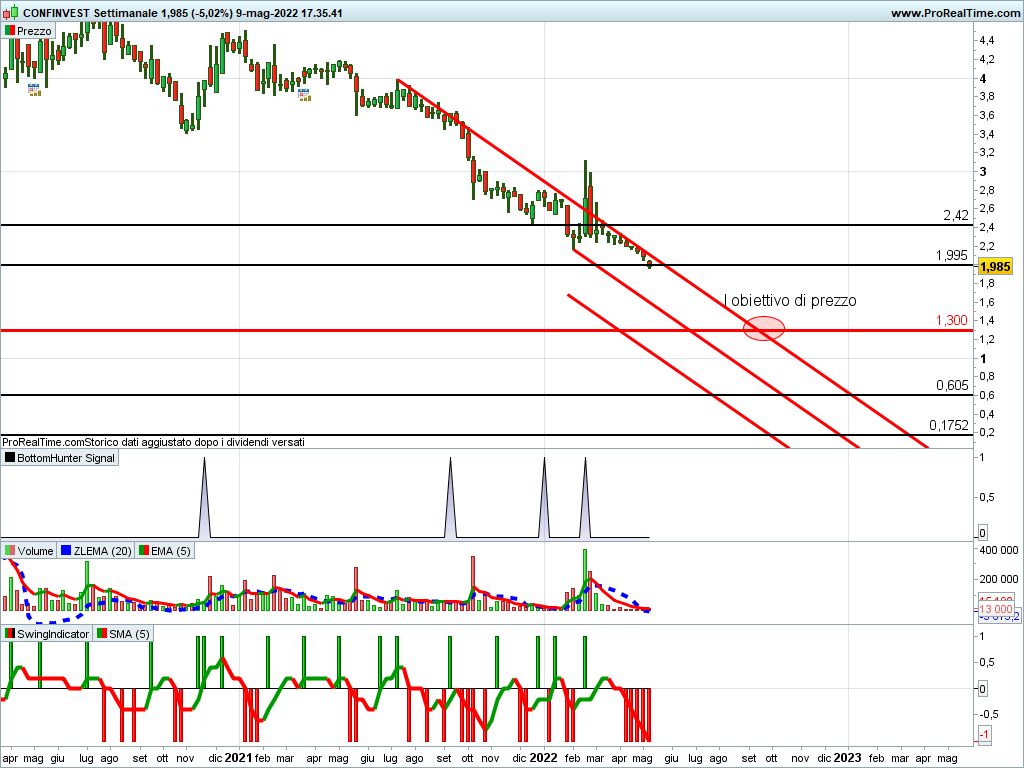Click the red-green color icon in the Prezzo label
This screenshot has width=1024, height=768.
click(11, 31)
